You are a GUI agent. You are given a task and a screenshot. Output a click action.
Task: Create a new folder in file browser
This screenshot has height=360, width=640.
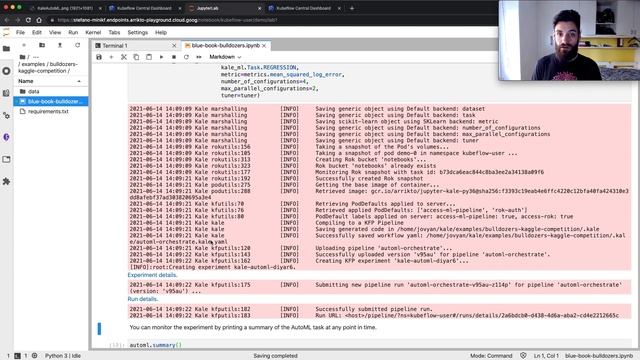42,45
